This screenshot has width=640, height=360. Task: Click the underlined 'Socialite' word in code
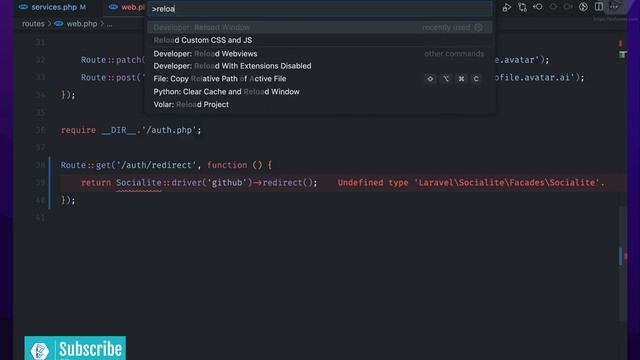pos(139,183)
